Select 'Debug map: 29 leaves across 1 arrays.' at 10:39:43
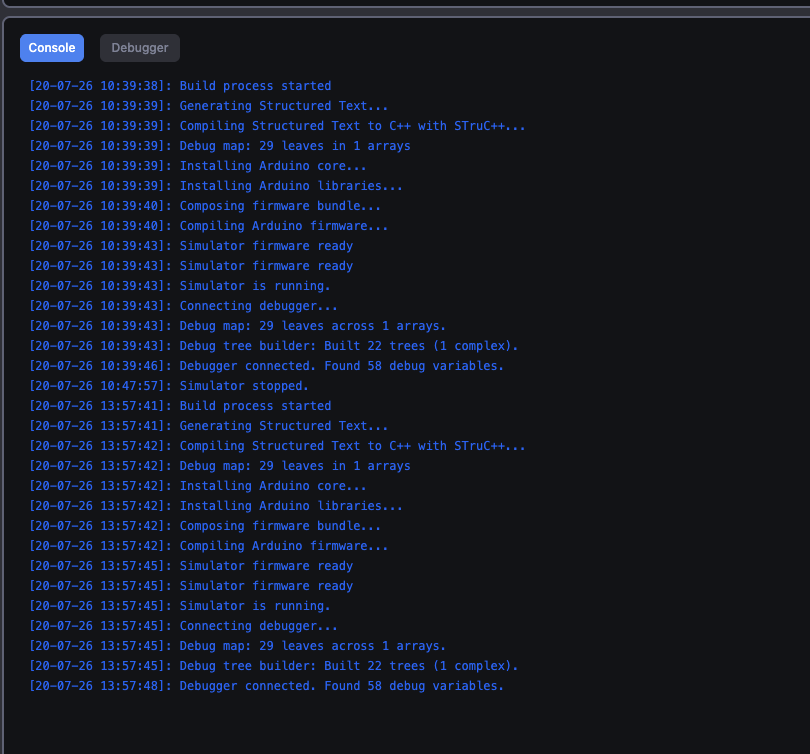Image resolution: width=810 pixels, height=754 pixels. [238, 326]
